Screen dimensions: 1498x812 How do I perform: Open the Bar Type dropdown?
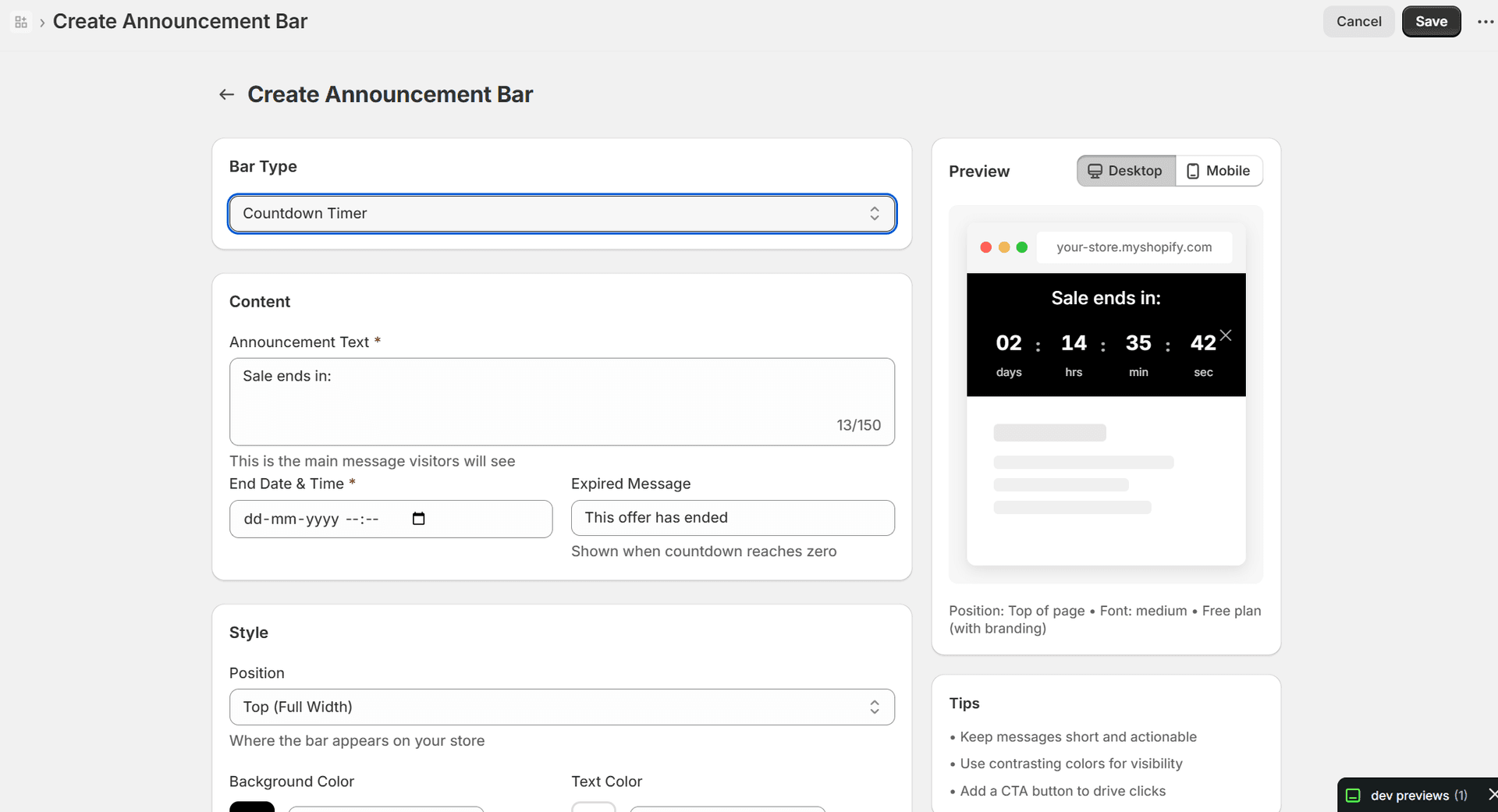[x=562, y=213]
